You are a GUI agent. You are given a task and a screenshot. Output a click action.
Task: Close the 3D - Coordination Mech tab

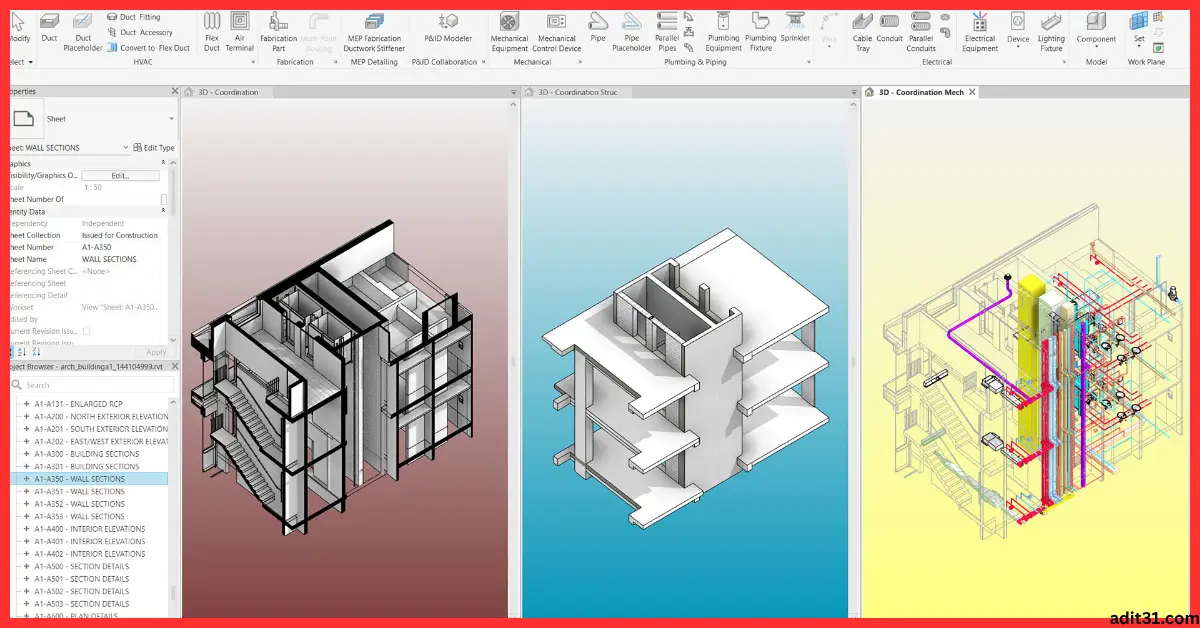(972, 92)
